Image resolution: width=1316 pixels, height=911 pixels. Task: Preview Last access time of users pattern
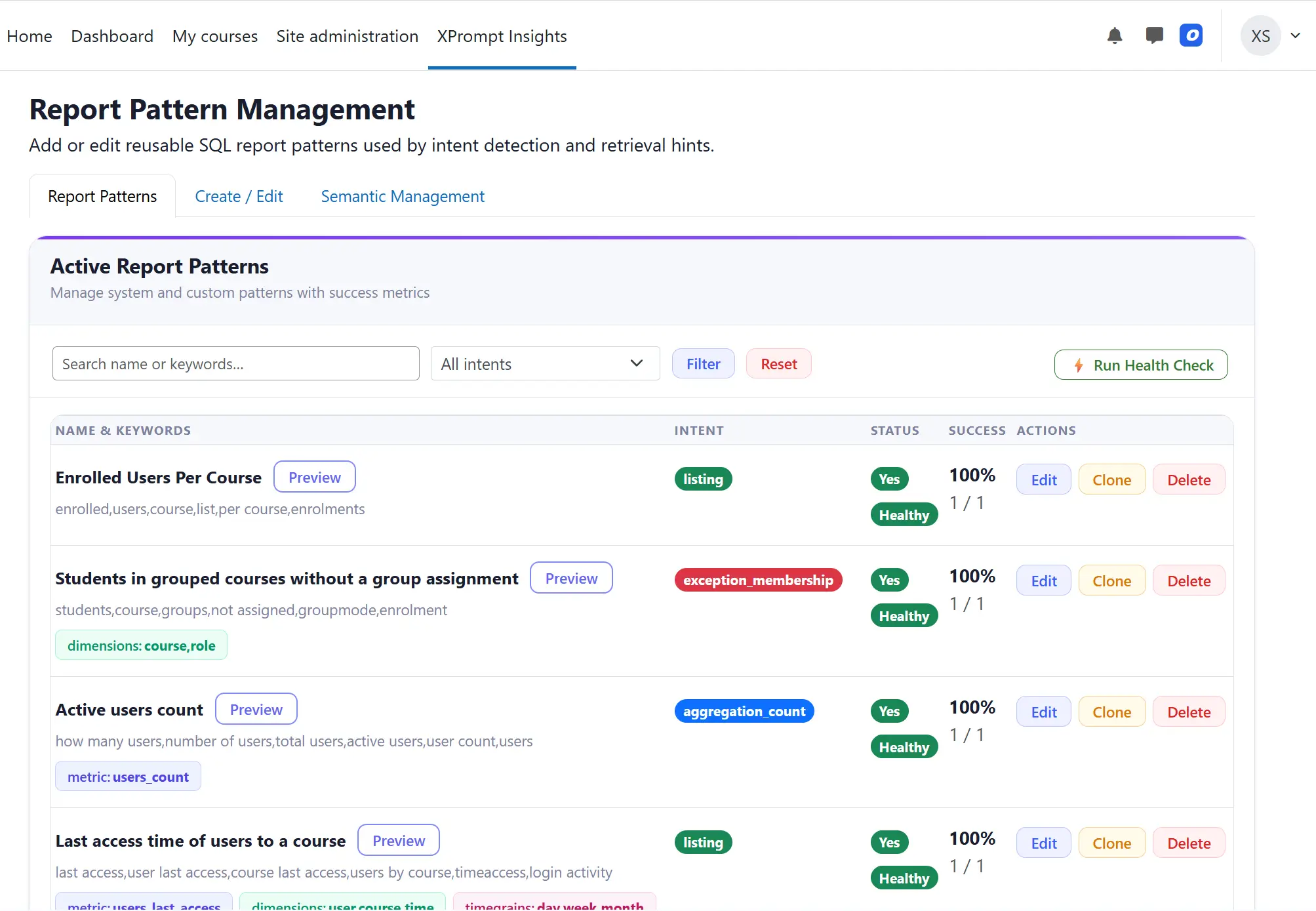point(399,840)
